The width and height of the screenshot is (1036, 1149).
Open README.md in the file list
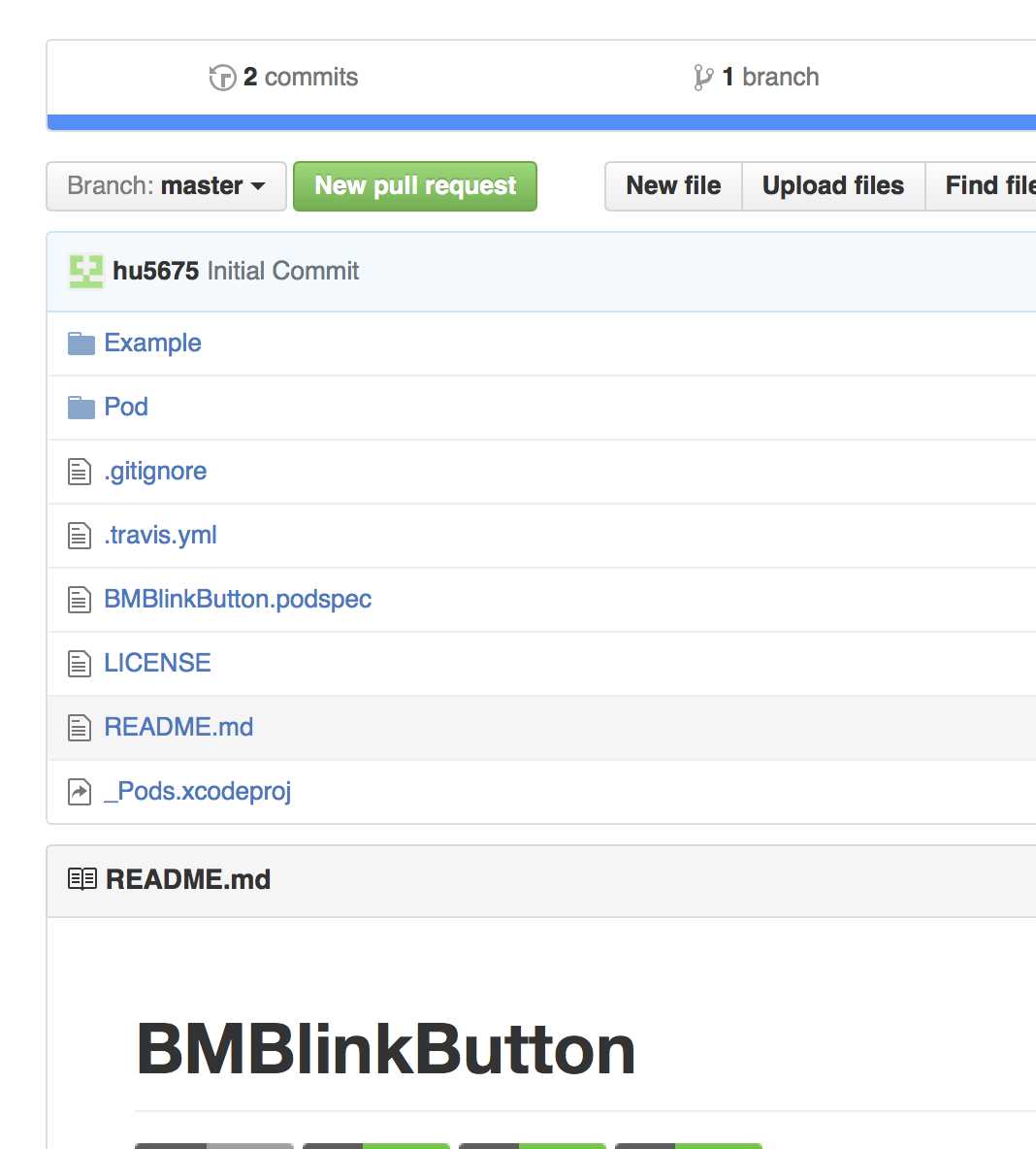(x=178, y=727)
